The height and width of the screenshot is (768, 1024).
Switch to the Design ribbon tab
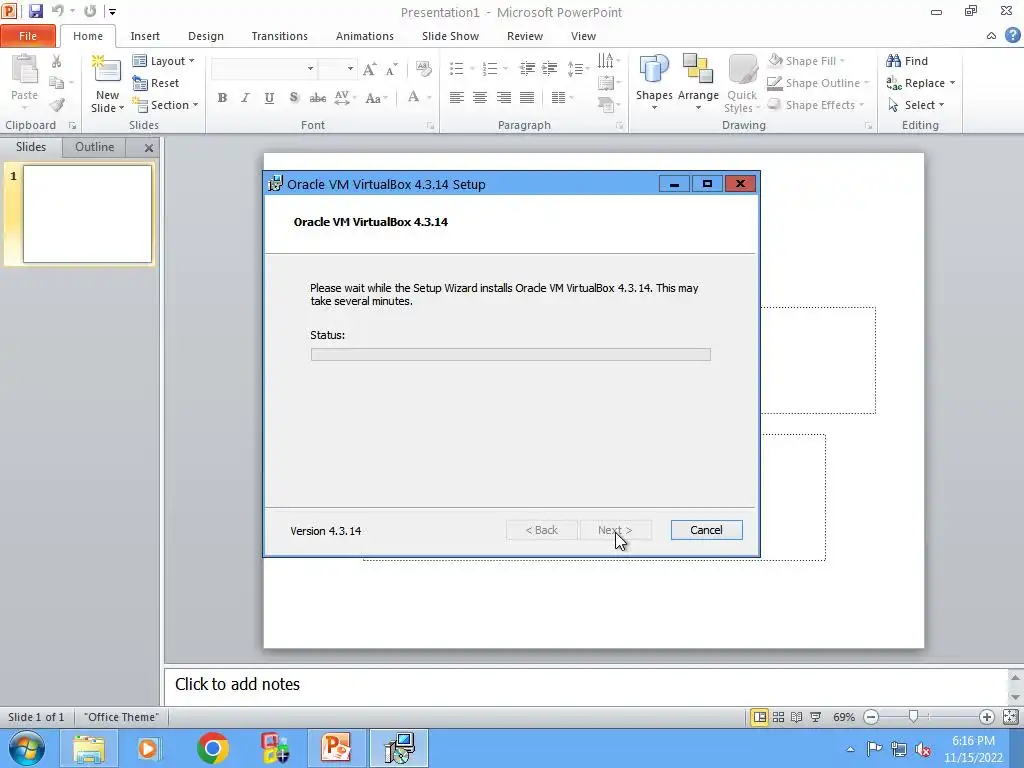coord(206,36)
